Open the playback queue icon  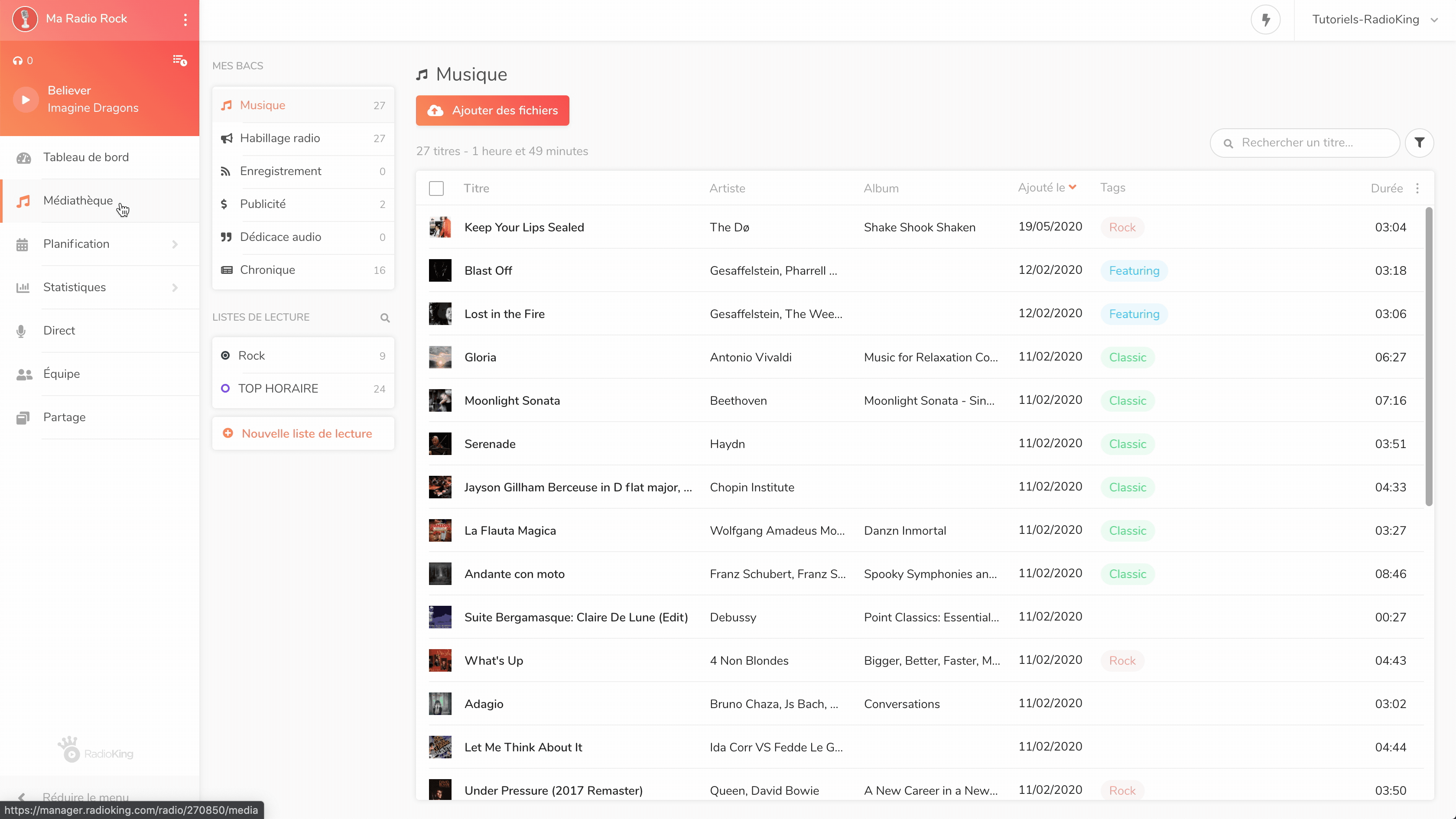coord(180,61)
